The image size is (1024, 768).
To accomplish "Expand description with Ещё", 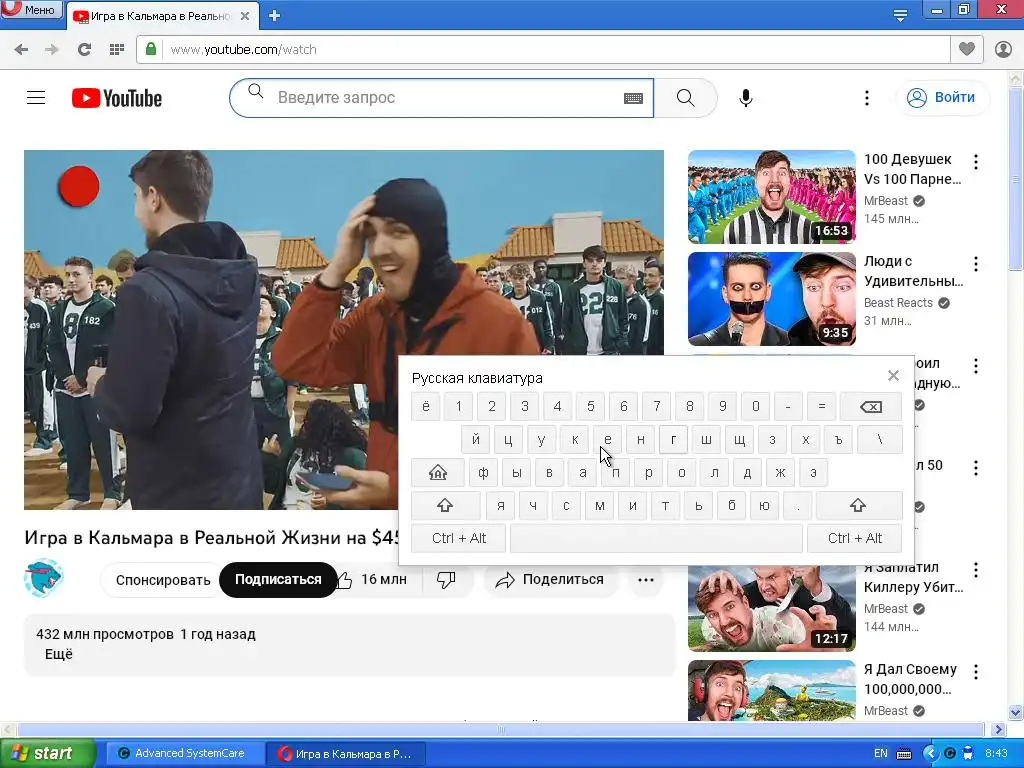I will pyautogui.click(x=59, y=654).
